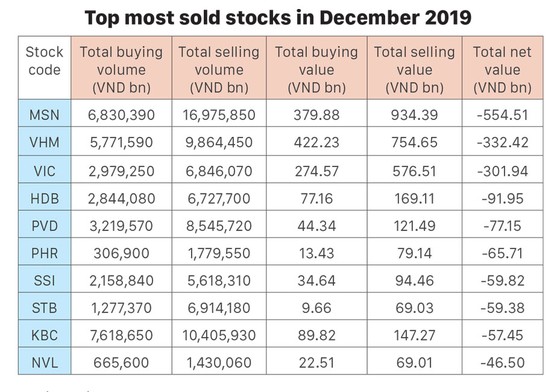
Task: Click the KBC stock code cell
Action: click(x=45, y=334)
